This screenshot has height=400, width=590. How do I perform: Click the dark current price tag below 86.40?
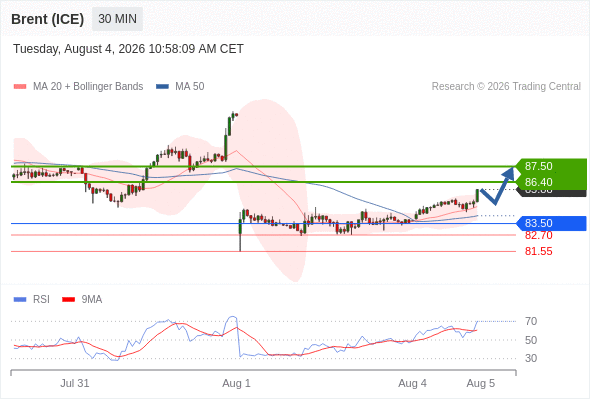pos(551,193)
